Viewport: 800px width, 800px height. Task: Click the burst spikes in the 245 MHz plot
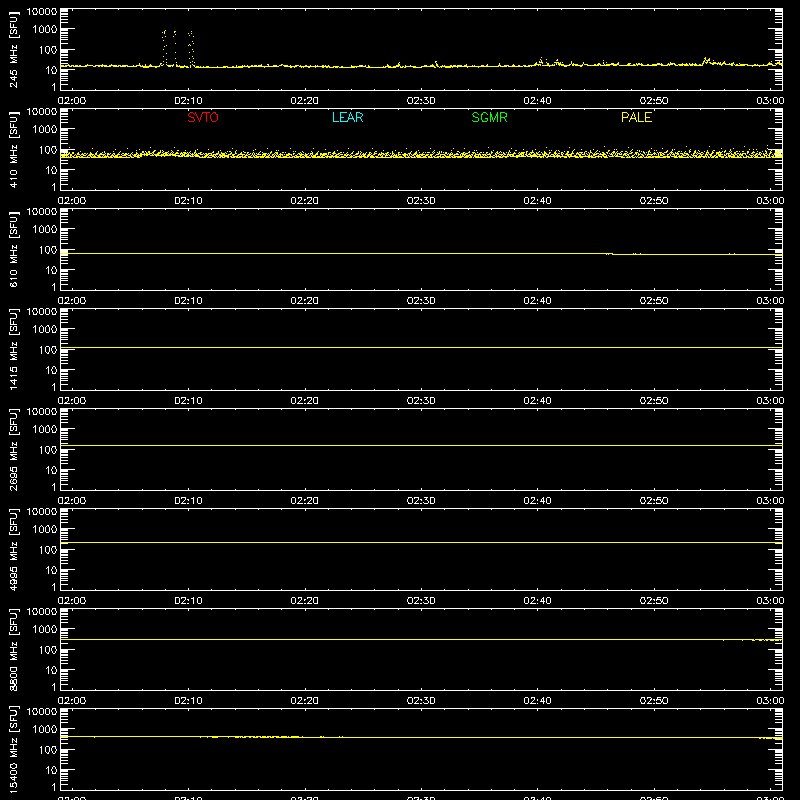click(178, 48)
